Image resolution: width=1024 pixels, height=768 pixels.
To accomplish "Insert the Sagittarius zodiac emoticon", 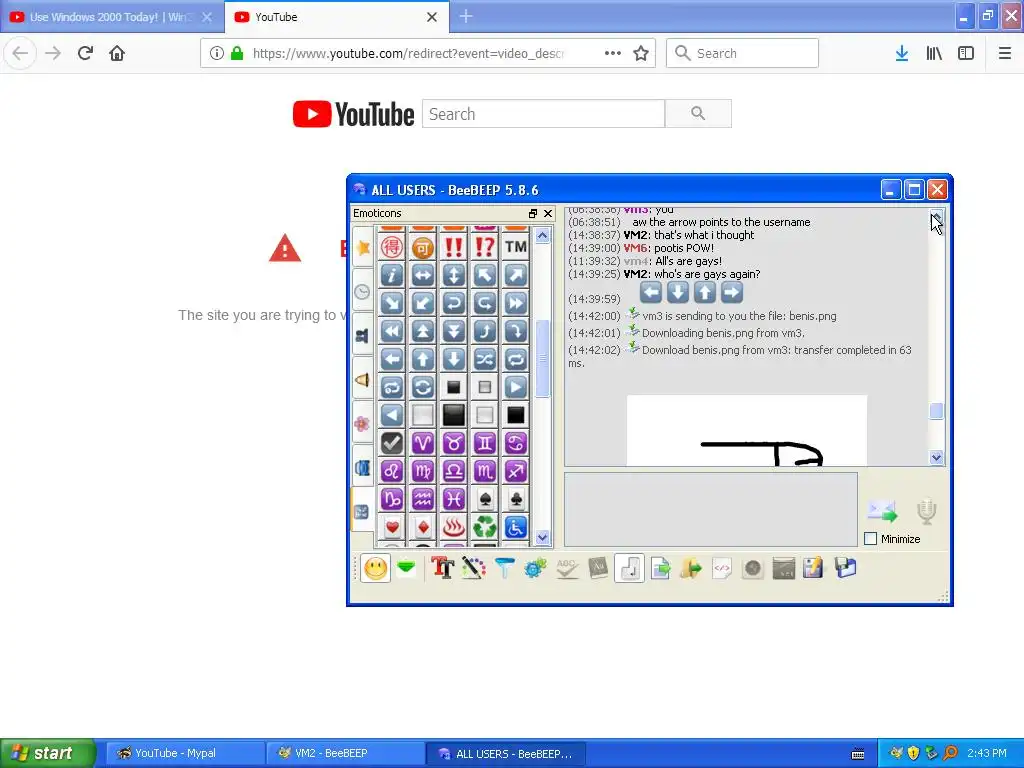I will (x=515, y=471).
